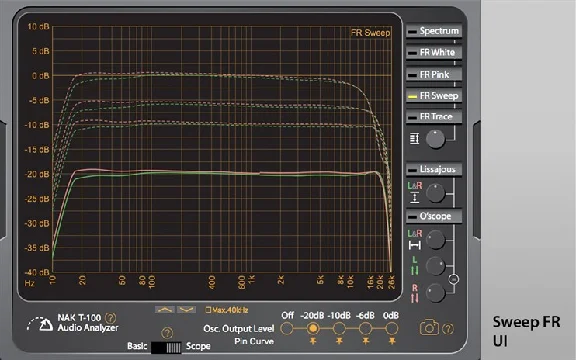Switch to Spectrum mode
The image size is (576, 360).
coord(434,31)
